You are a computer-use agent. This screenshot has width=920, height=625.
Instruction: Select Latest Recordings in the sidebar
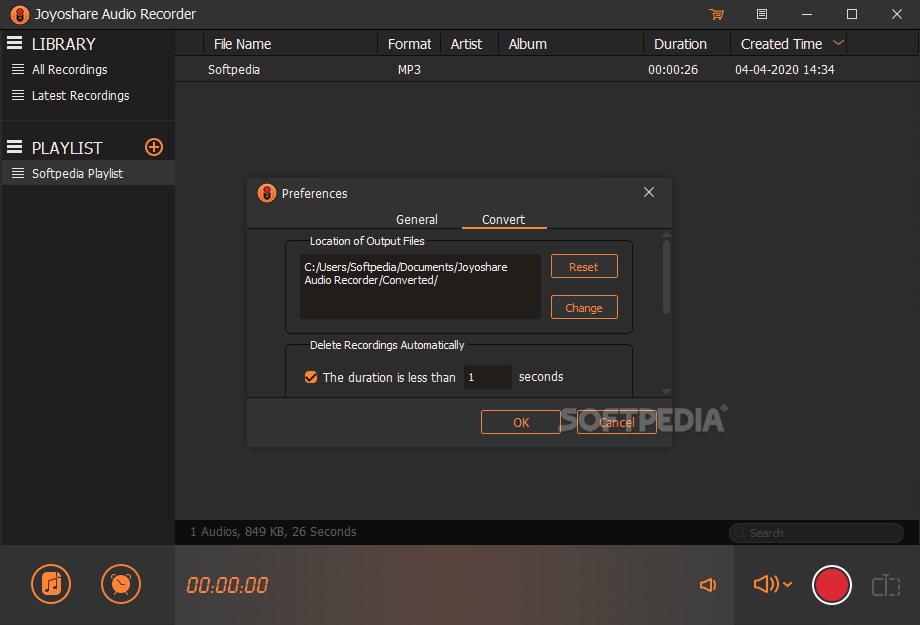(x=79, y=95)
